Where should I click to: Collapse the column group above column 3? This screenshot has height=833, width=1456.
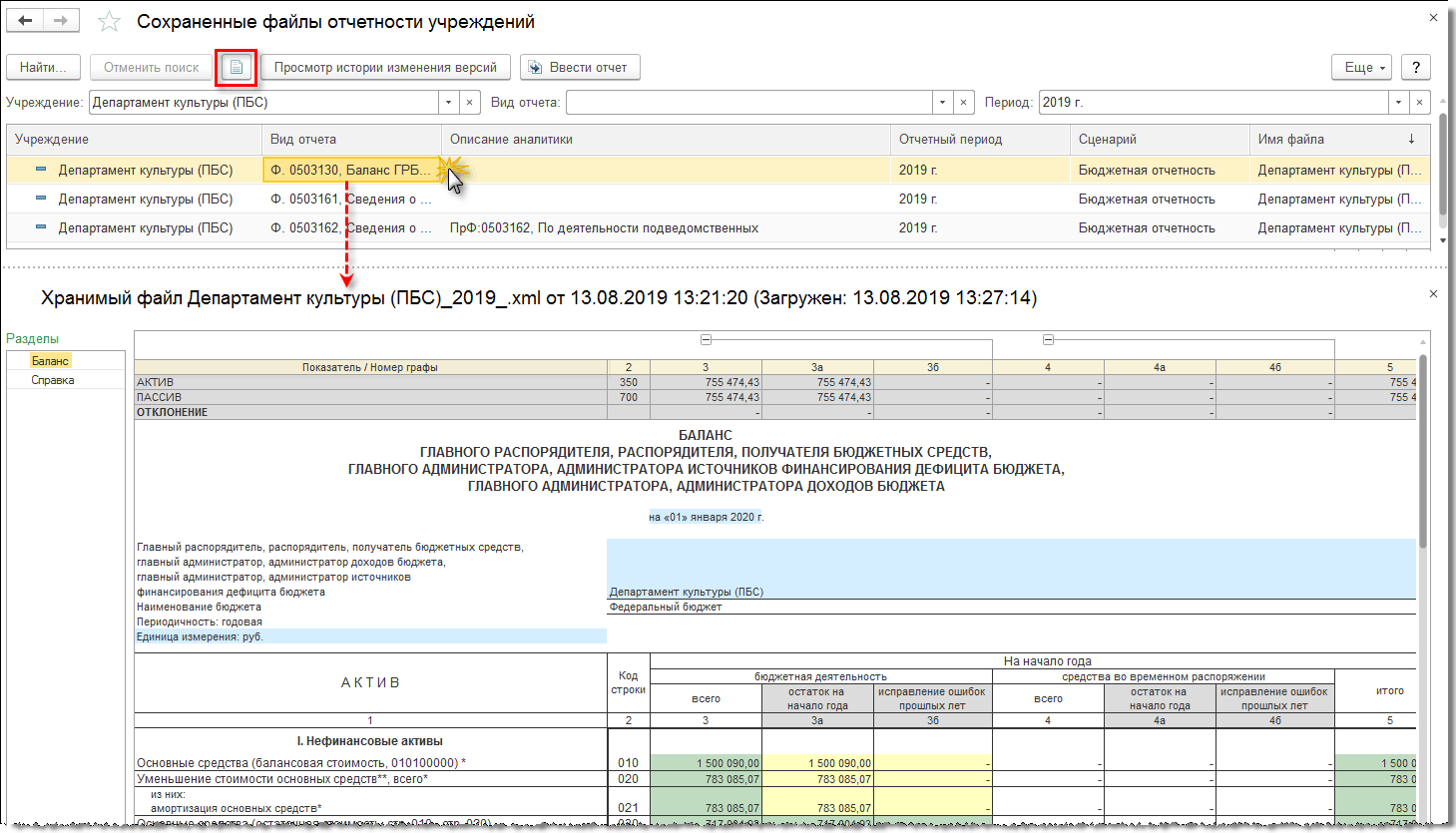[x=706, y=340]
